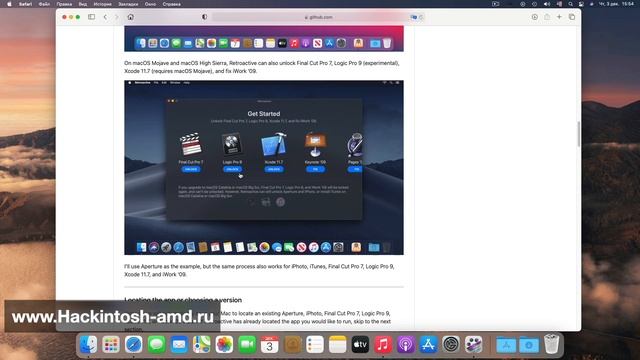Open the Trash in the Dock

551,344
